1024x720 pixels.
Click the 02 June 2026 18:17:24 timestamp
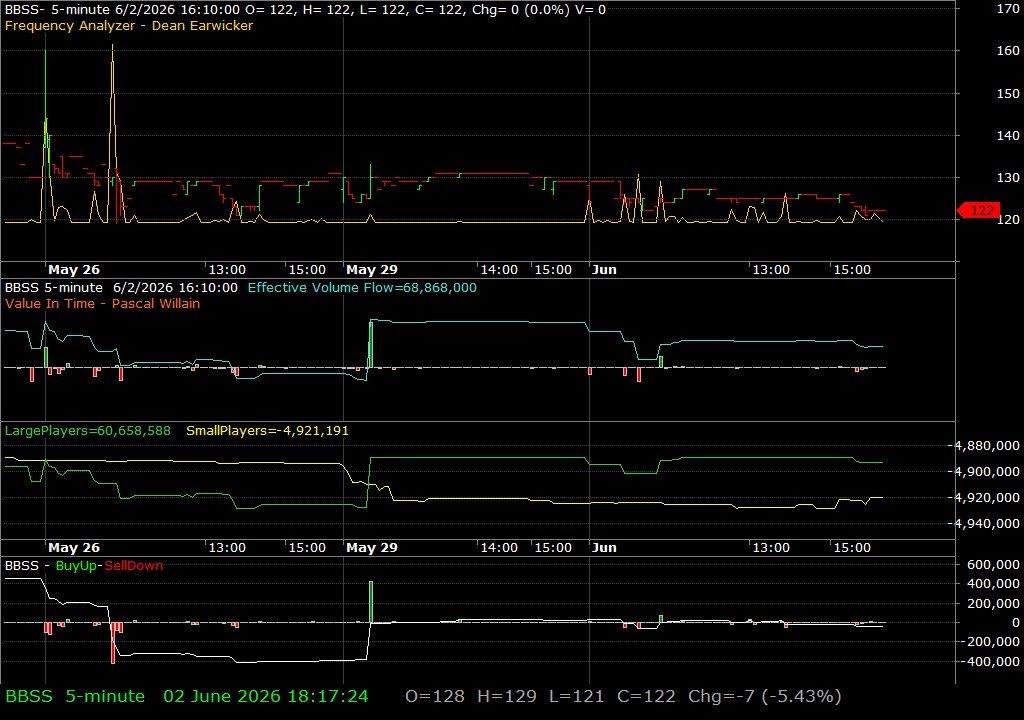[x=266, y=696]
